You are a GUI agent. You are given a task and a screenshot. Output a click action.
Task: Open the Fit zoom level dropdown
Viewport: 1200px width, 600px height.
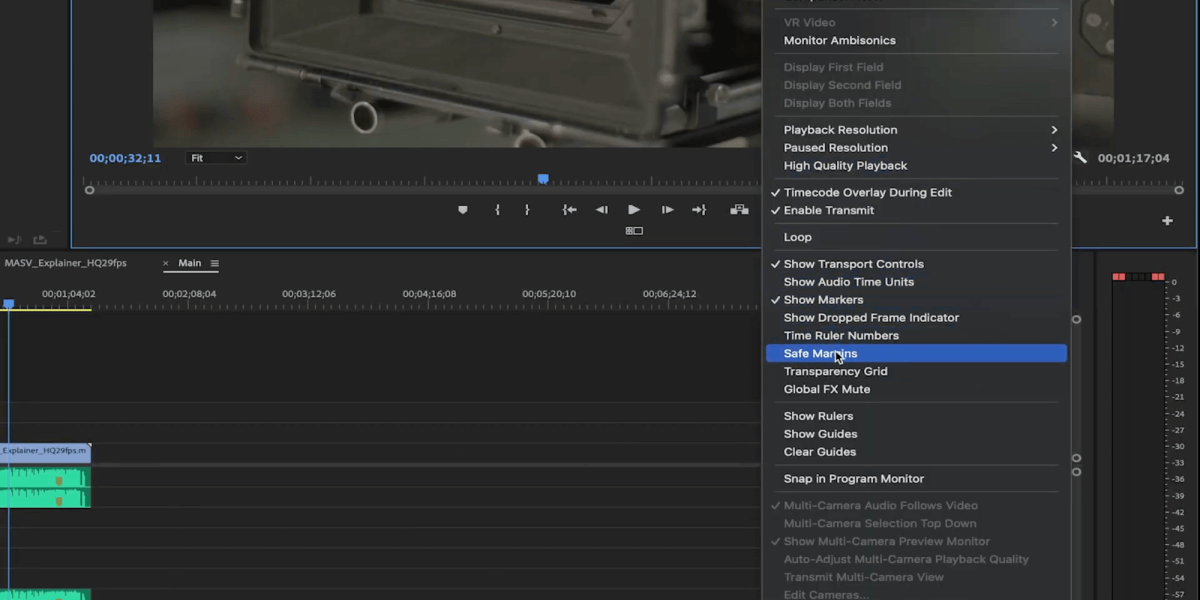coord(216,158)
